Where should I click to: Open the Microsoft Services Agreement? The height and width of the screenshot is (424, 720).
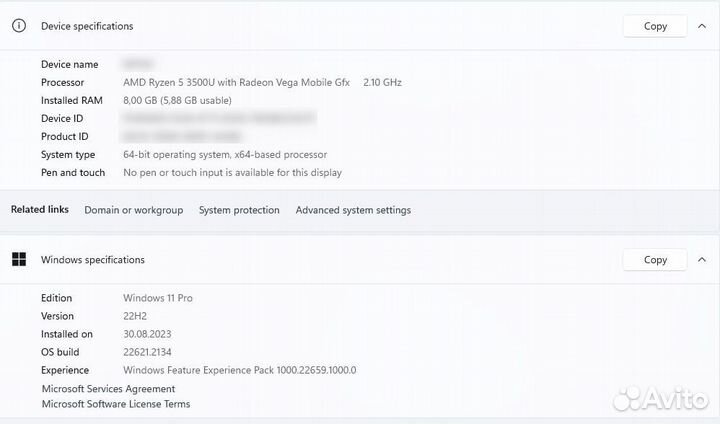[x=108, y=389]
